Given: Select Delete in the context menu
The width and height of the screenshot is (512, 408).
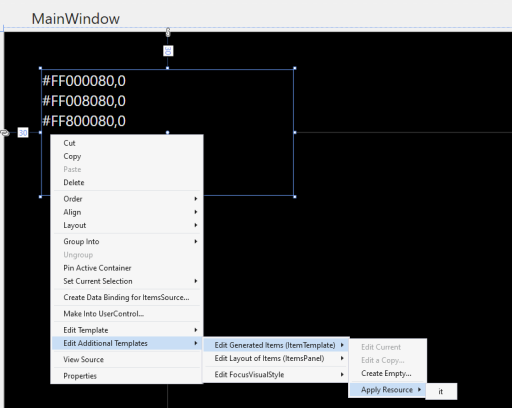Looking at the screenshot, I should coord(127,183).
